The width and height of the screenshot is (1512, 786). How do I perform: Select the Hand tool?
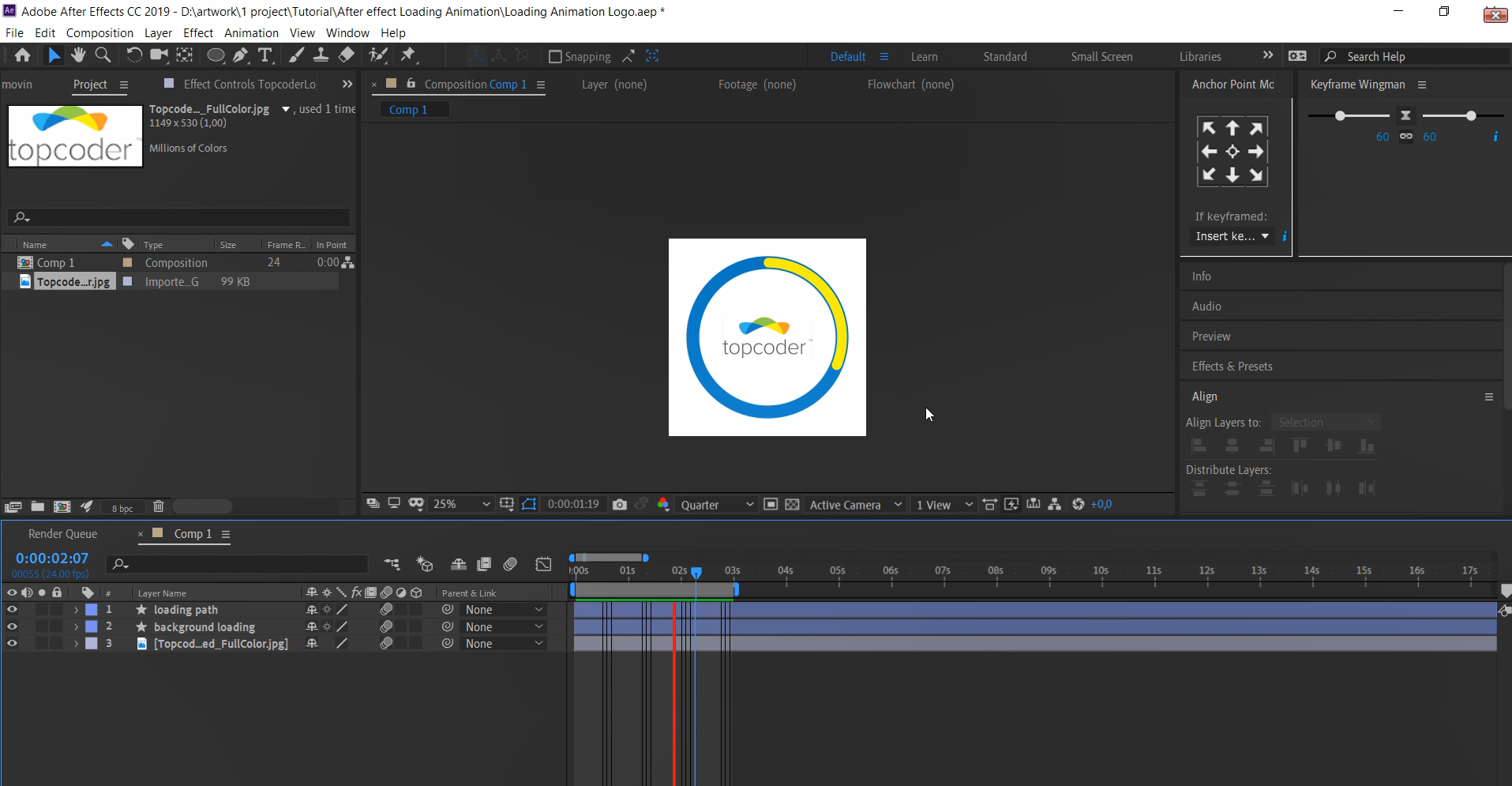(x=78, y=55)
